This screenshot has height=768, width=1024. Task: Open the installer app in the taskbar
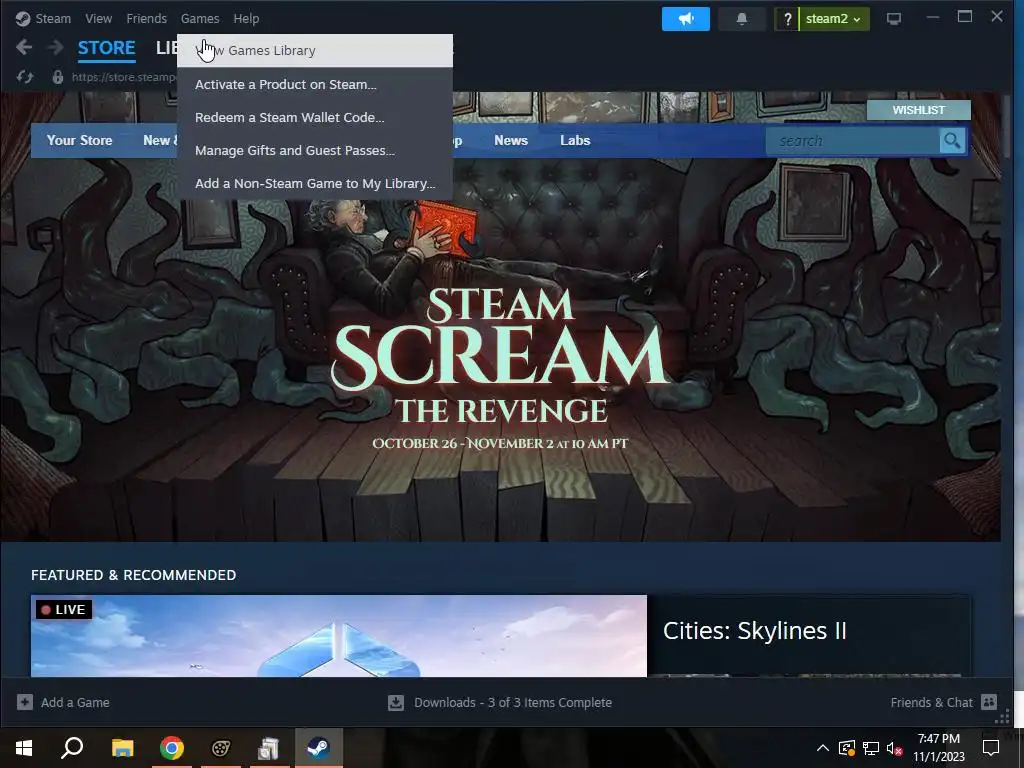coord(268,748)
